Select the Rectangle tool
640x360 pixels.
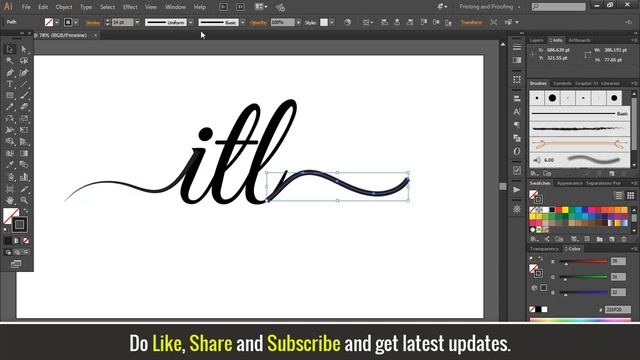[10, 96]
